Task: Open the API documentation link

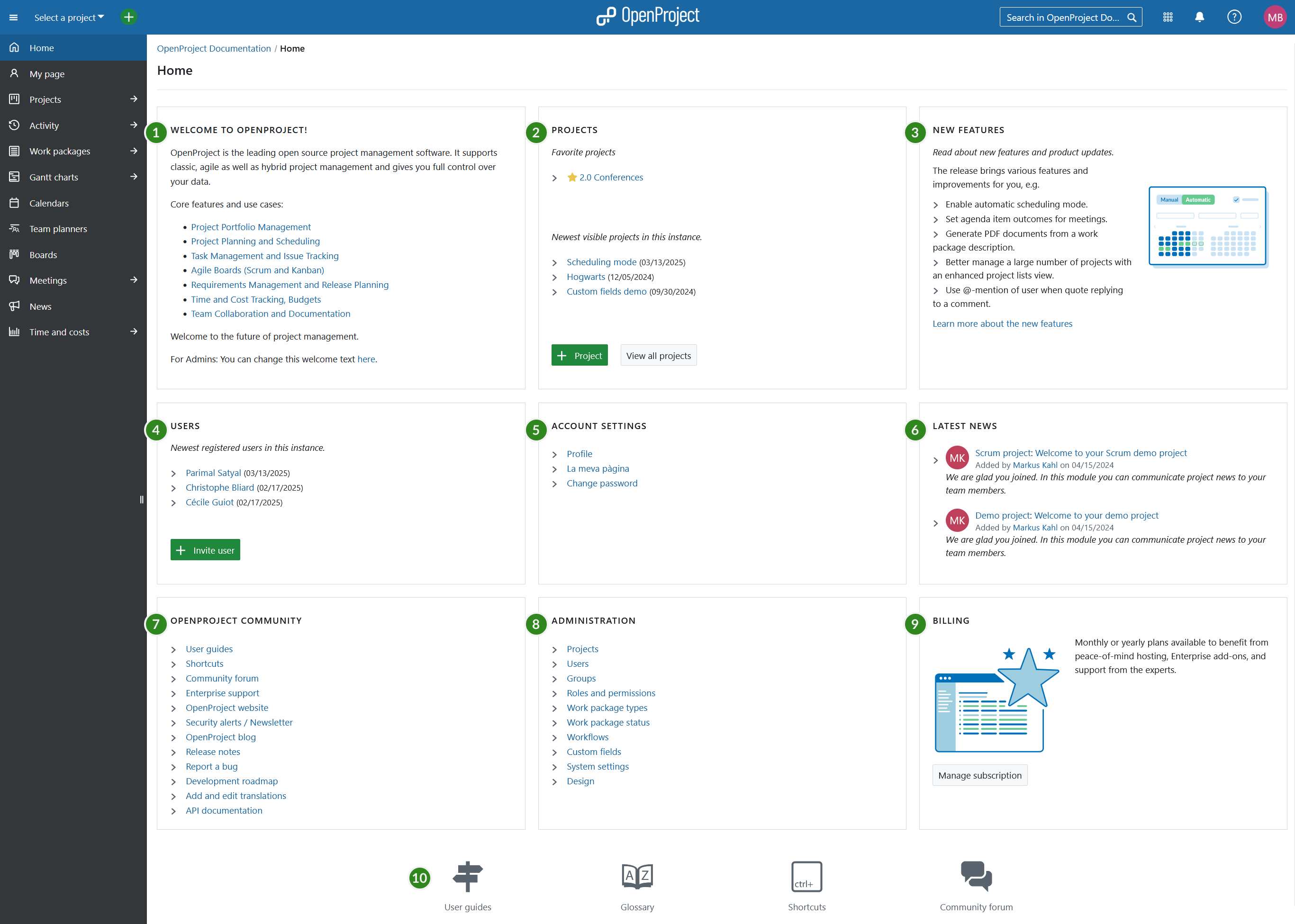Action: pyautogui.click(x=224, y=810)
